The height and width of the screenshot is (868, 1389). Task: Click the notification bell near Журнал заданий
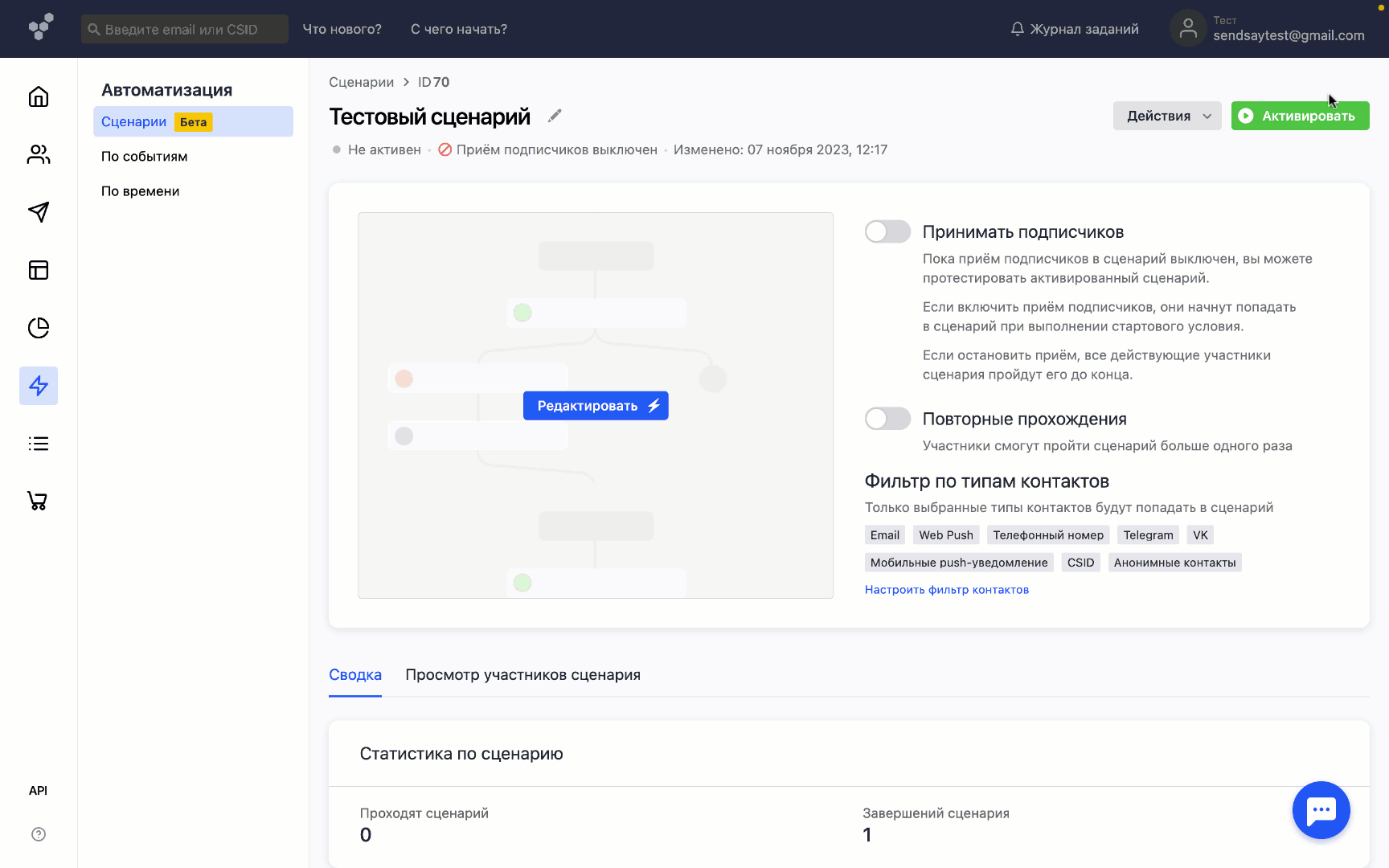point(1017,28)
